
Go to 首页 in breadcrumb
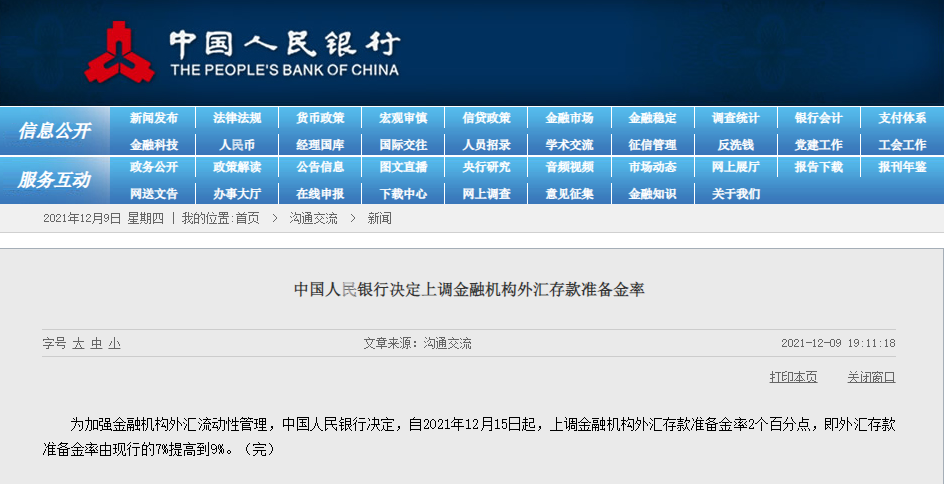[x=247, y=219]
